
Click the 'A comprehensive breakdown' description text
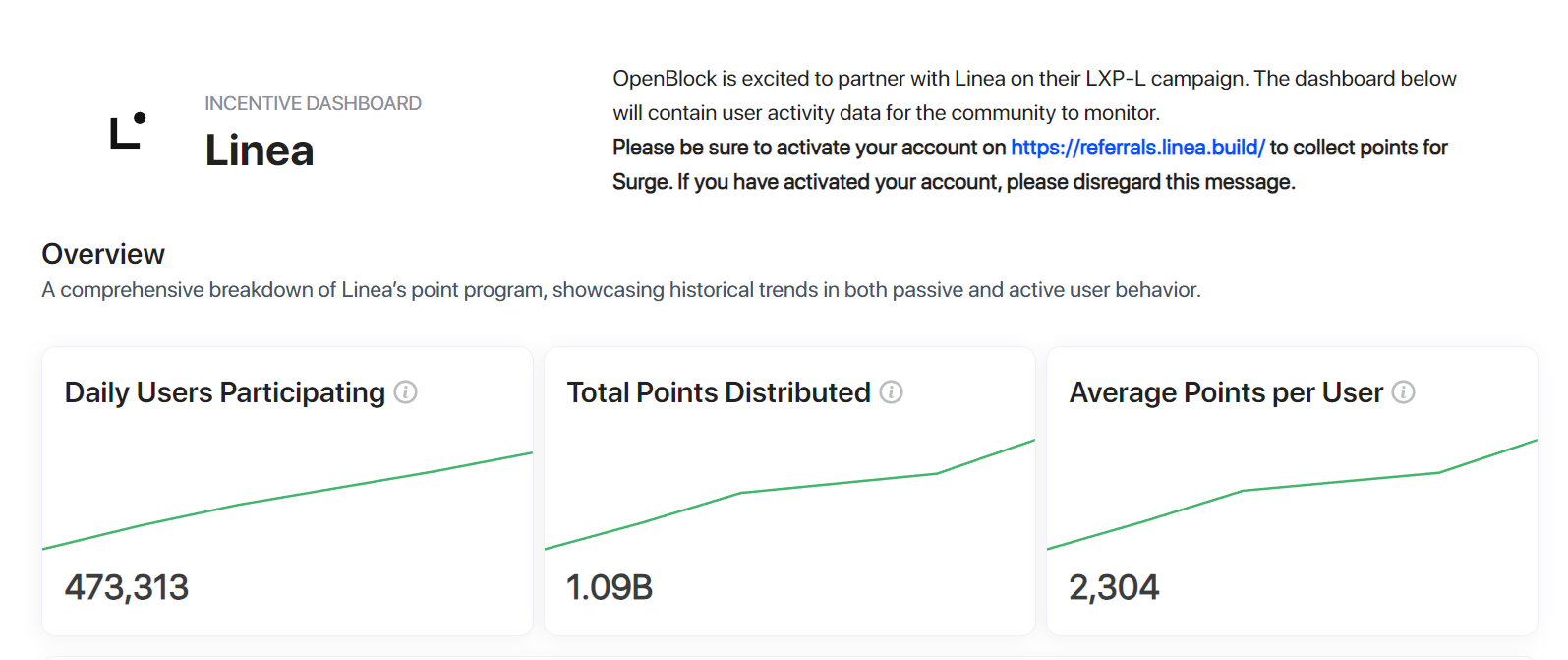click(x=621, y=290)
